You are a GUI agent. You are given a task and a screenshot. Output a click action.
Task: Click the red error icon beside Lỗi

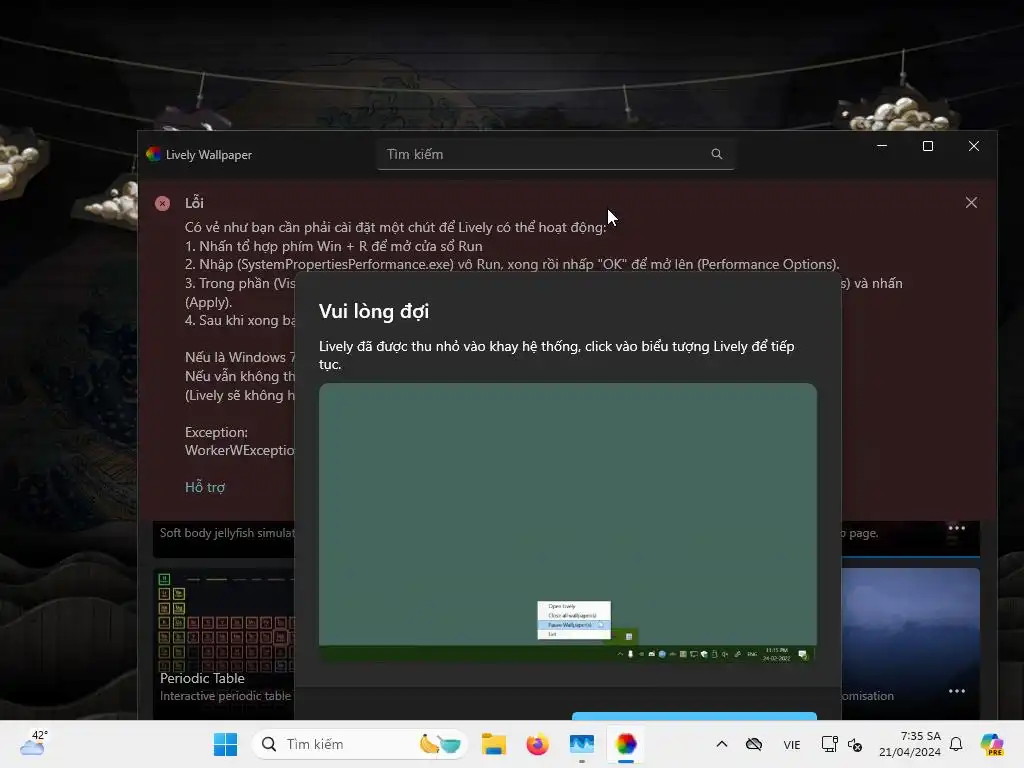[x=163, y=203]
